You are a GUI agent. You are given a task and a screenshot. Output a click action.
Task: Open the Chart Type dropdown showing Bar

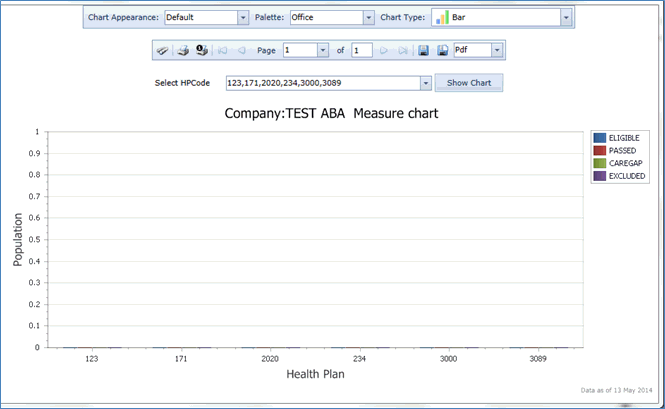[x=566, y=17]
